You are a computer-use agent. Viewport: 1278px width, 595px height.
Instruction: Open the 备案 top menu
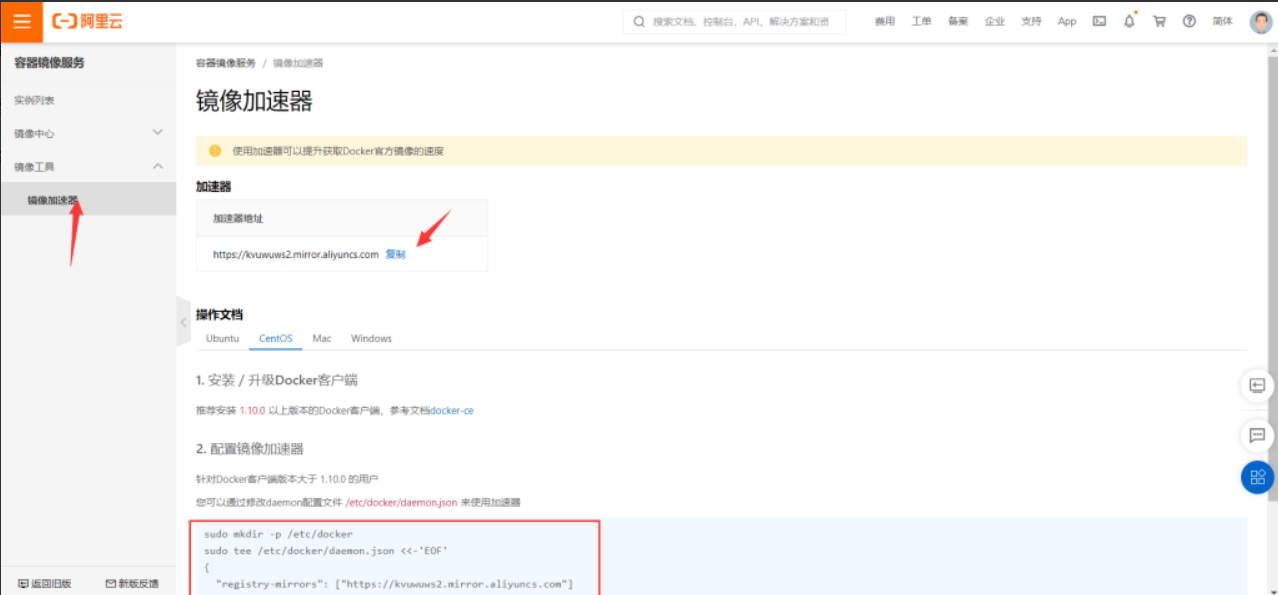tap(958, 21)
